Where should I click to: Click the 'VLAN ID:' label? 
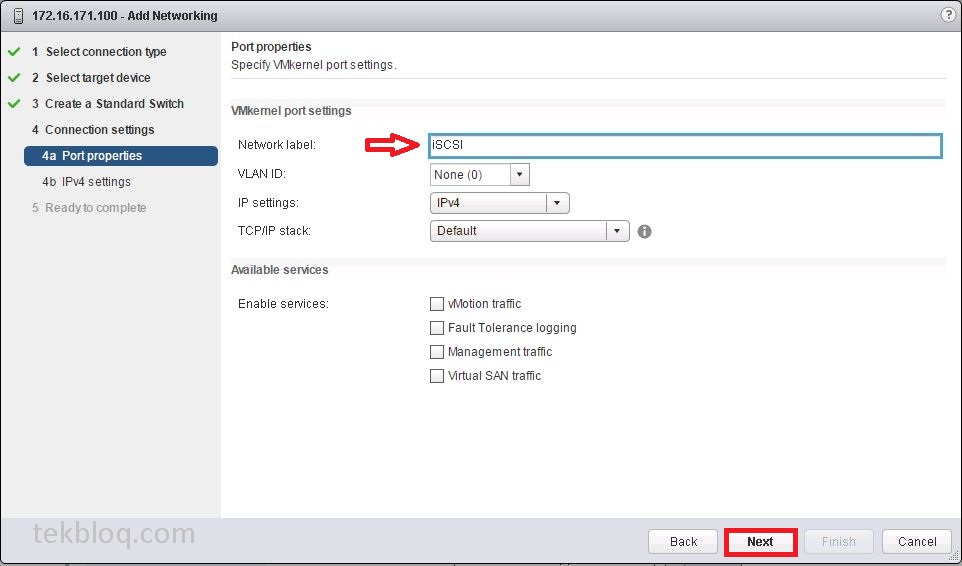262,174
